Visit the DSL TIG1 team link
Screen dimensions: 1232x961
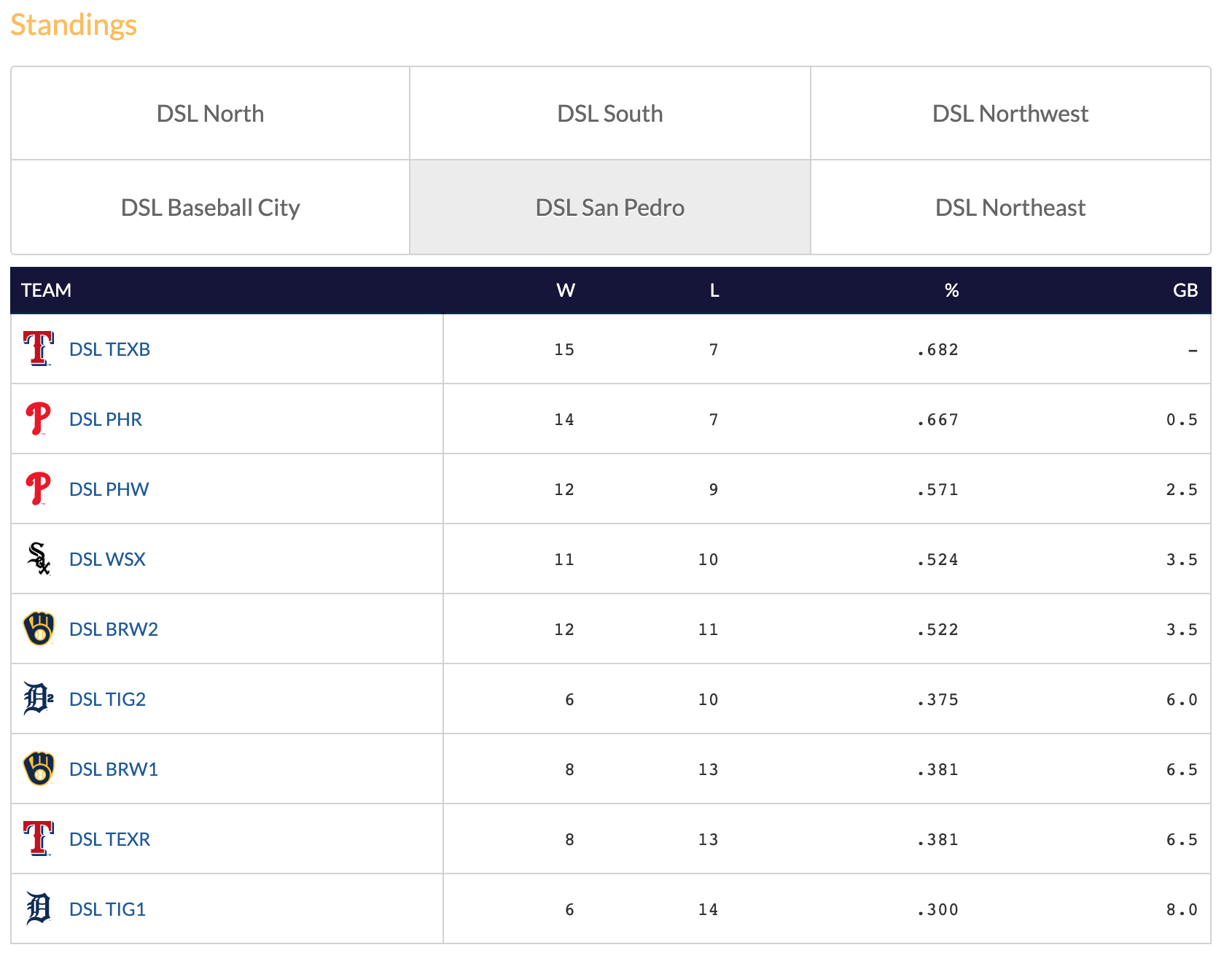[107, 909]
